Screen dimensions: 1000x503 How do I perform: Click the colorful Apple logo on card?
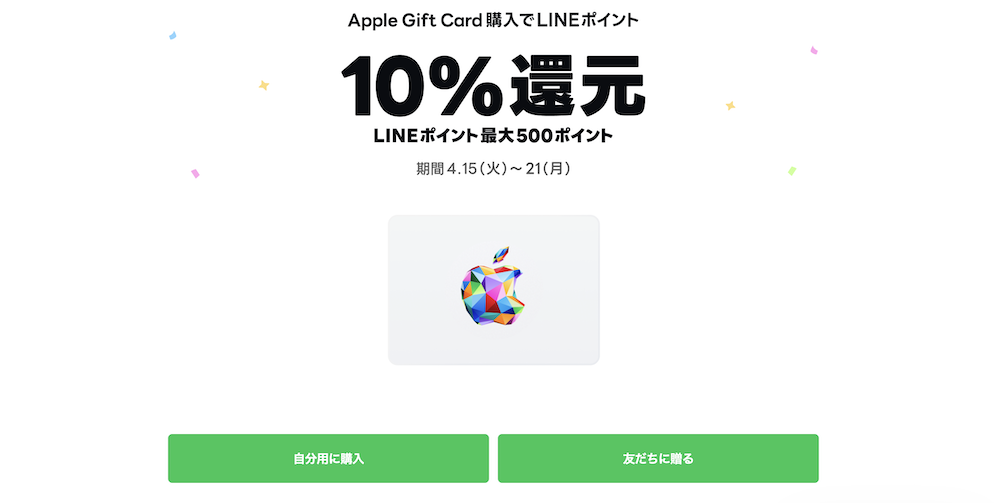(x=493, y=286)
